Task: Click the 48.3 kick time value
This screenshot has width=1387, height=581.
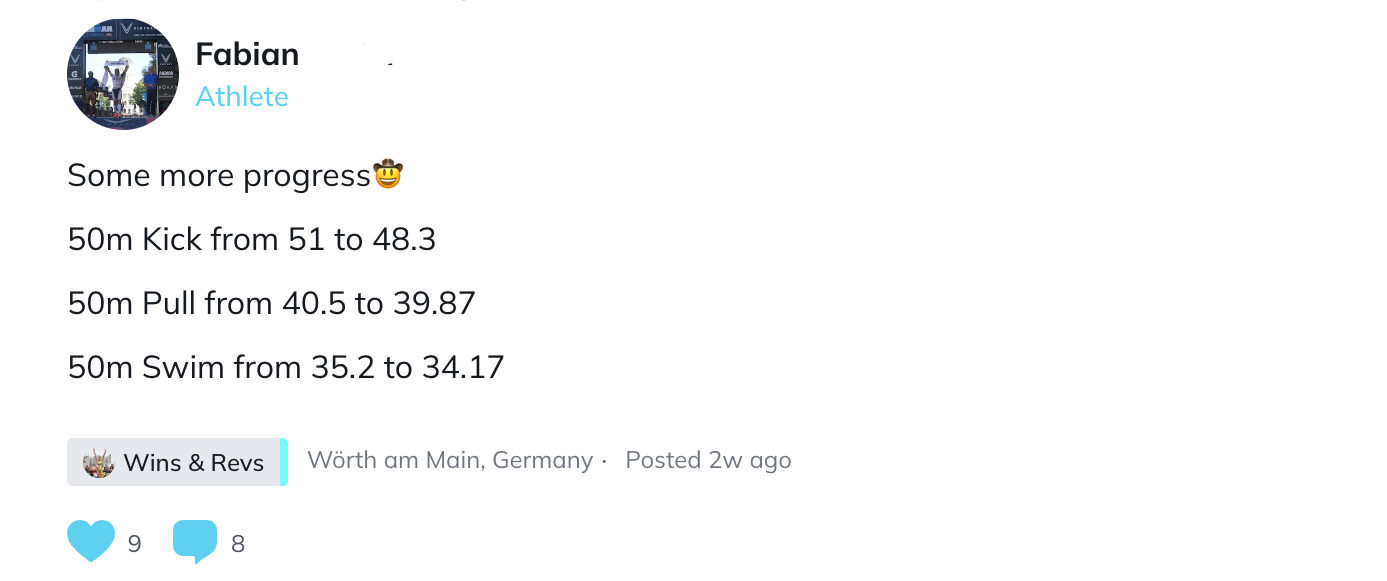Action: (x=404, y=240)
